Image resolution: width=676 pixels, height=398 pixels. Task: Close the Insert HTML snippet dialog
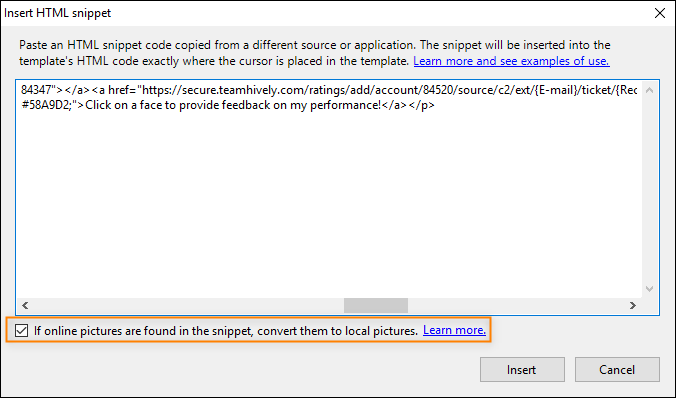[x=660, y=13]
